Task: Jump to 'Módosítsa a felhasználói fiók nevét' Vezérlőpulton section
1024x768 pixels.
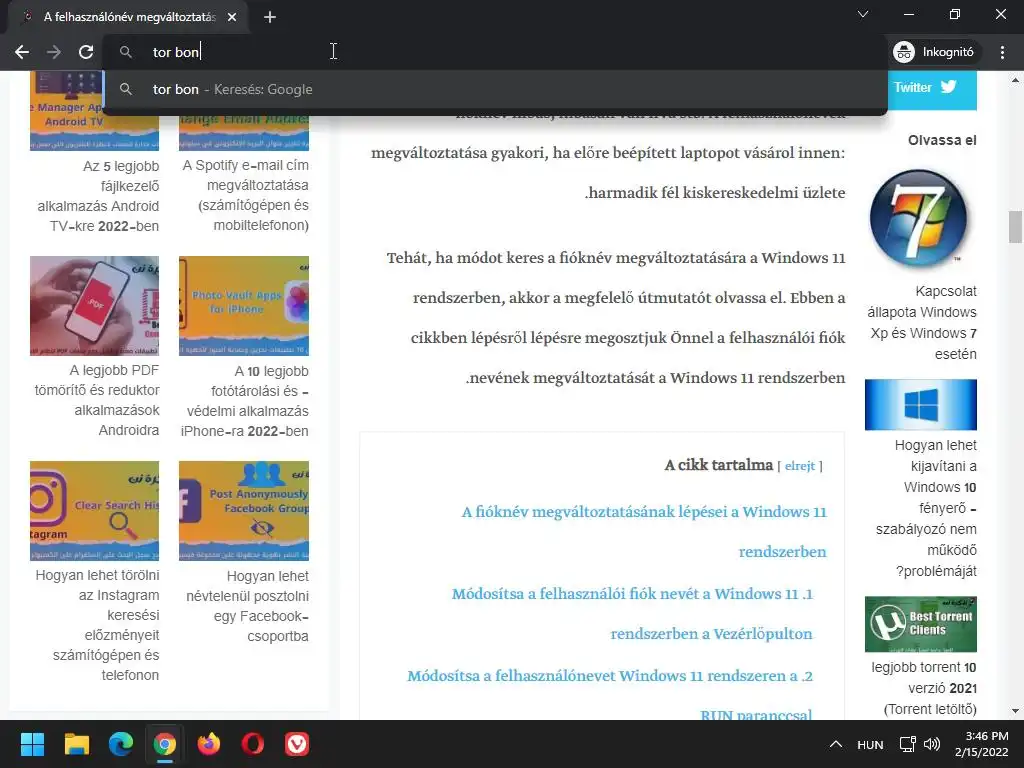Action: 632,614
